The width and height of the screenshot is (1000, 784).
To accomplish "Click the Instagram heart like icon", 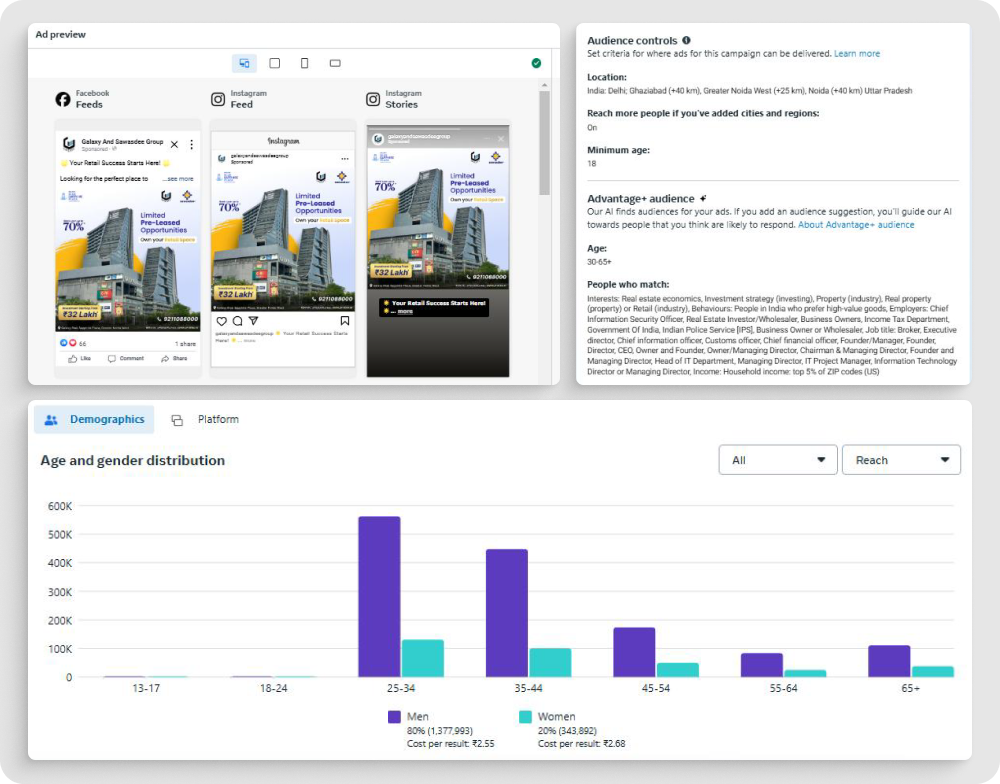I will (x=221, y=321).
